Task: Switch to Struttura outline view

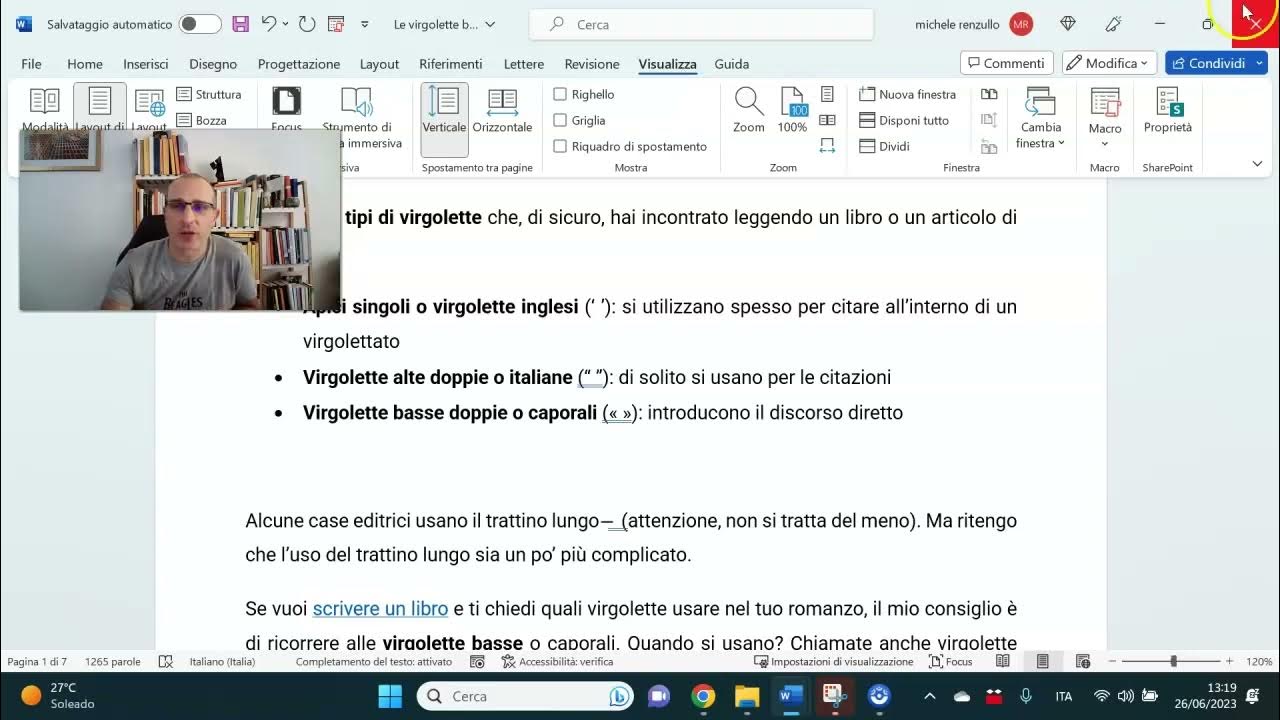Action: click(x=209, y=94)
